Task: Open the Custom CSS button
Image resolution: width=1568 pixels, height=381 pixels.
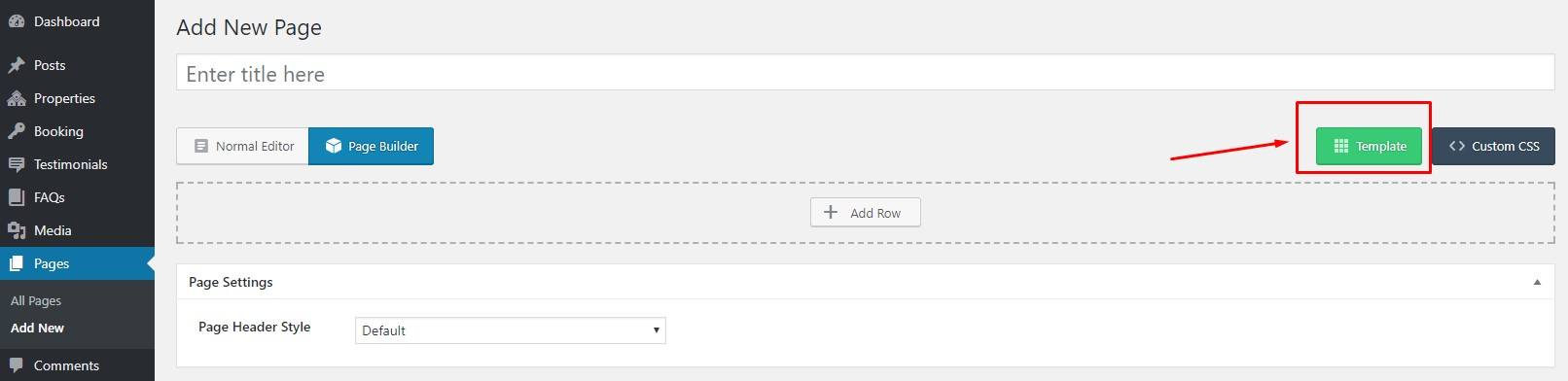Action: 1493,146
